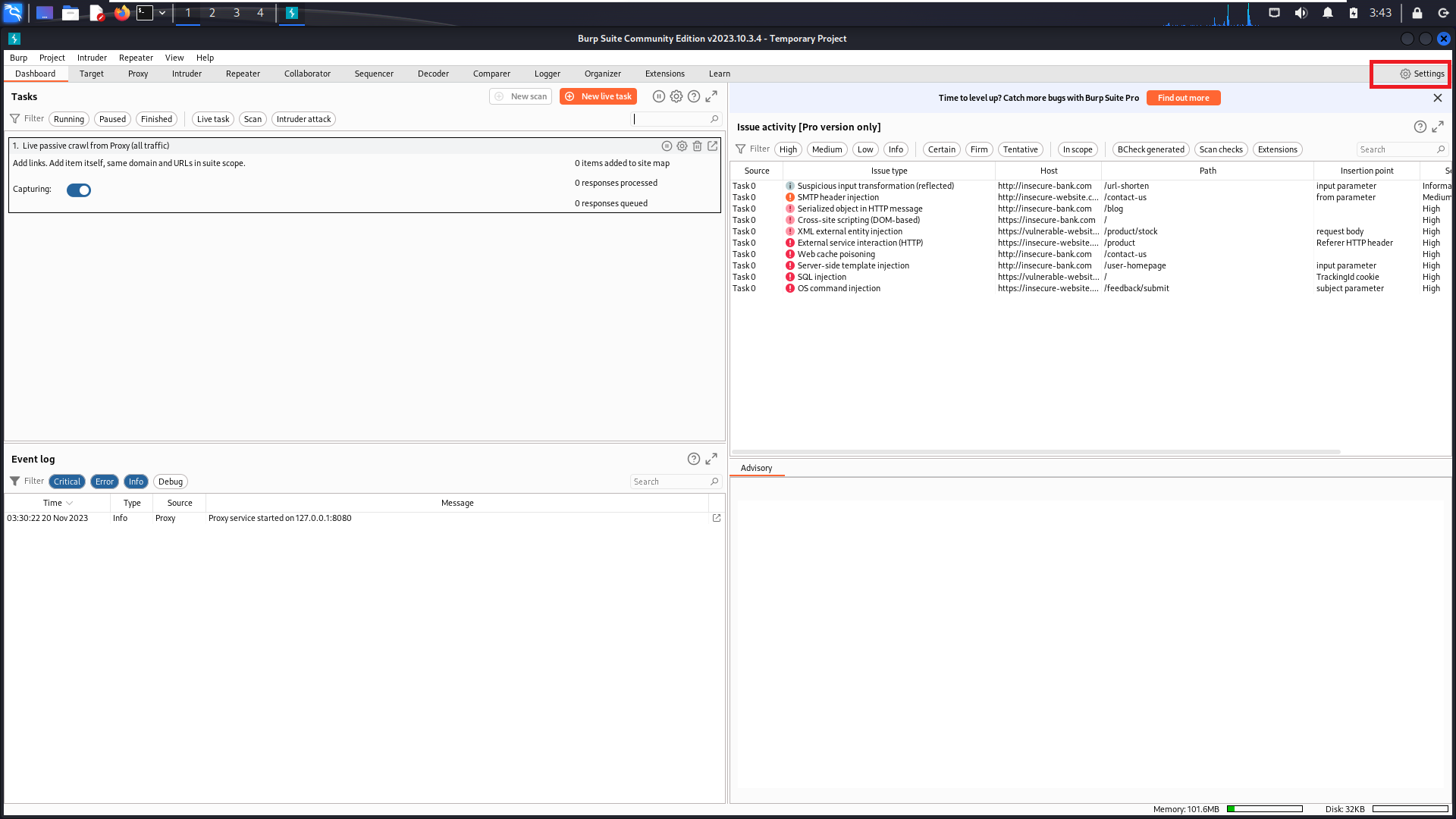
Task: Open the Kali applications menu
Action: pos(14,13)
